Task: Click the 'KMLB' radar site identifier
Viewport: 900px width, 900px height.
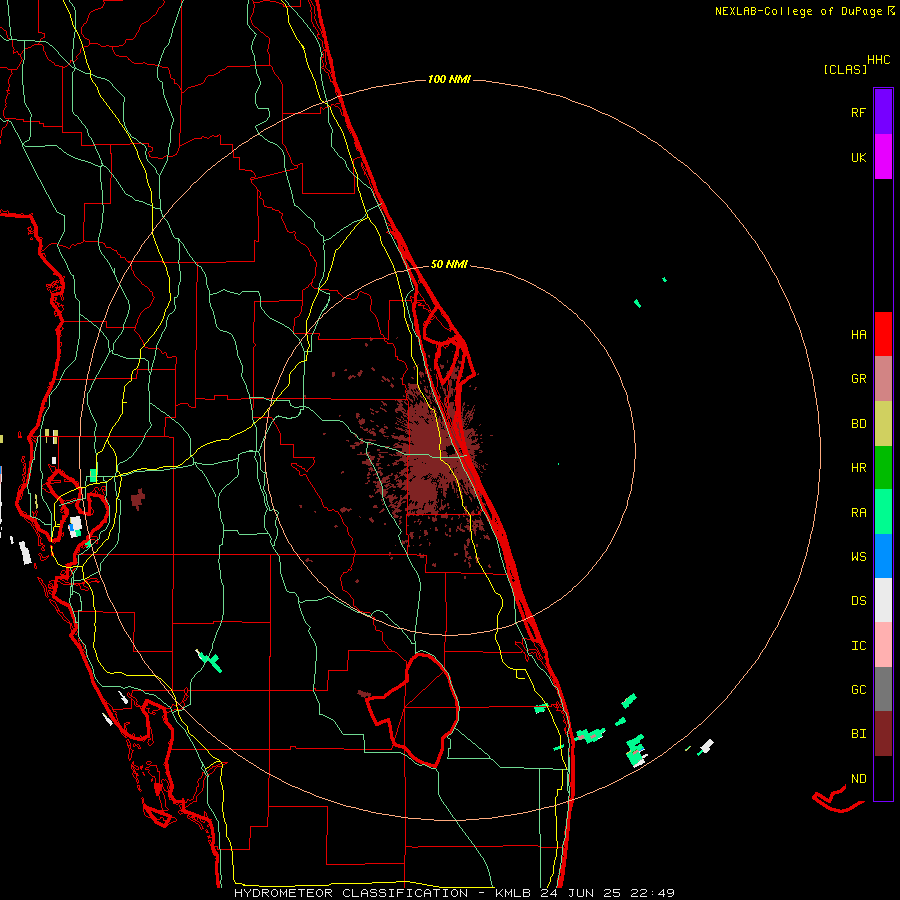Action: point(513,893)
